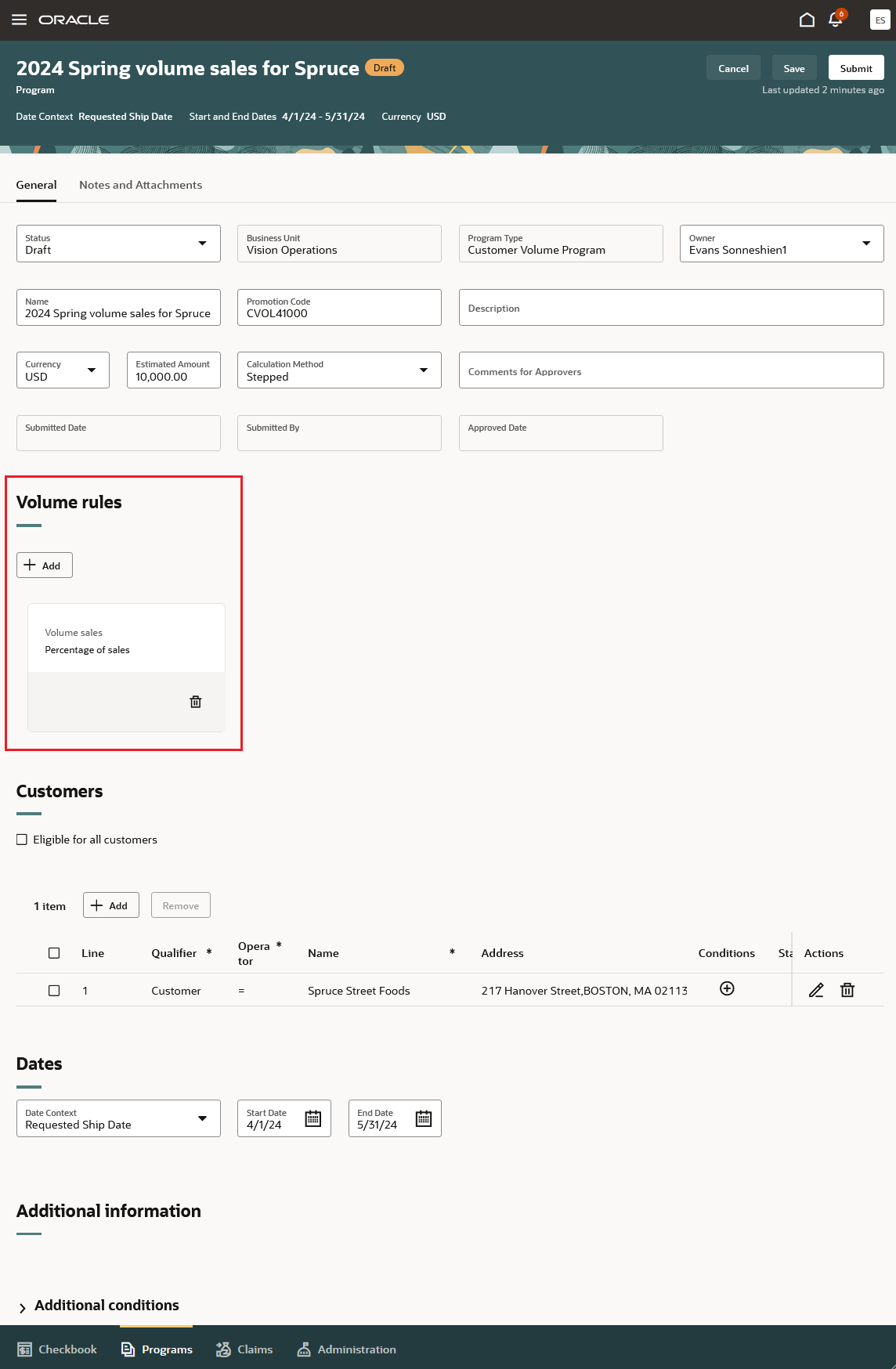896x1369 pixels.
Task: Toggle Eligible for all customers checkbox
Action: (22, 840)
